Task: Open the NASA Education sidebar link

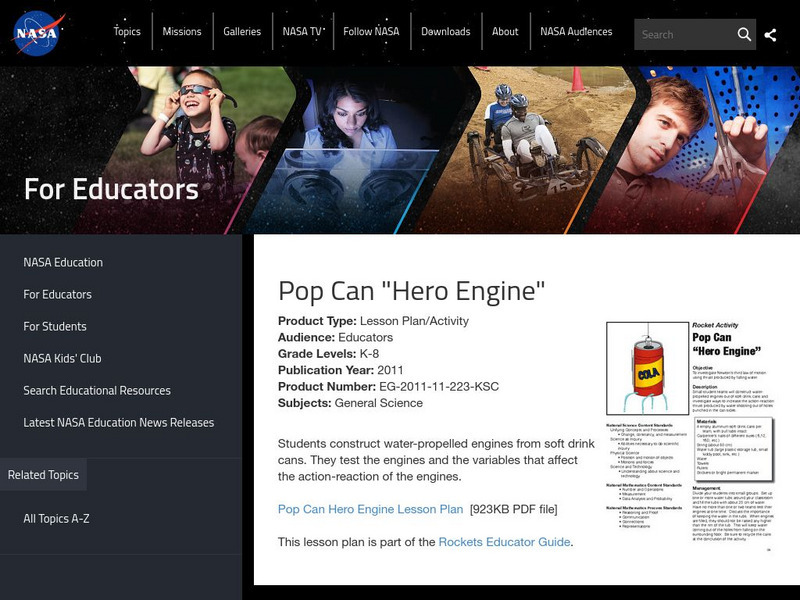Action: [x=63, y=262]
